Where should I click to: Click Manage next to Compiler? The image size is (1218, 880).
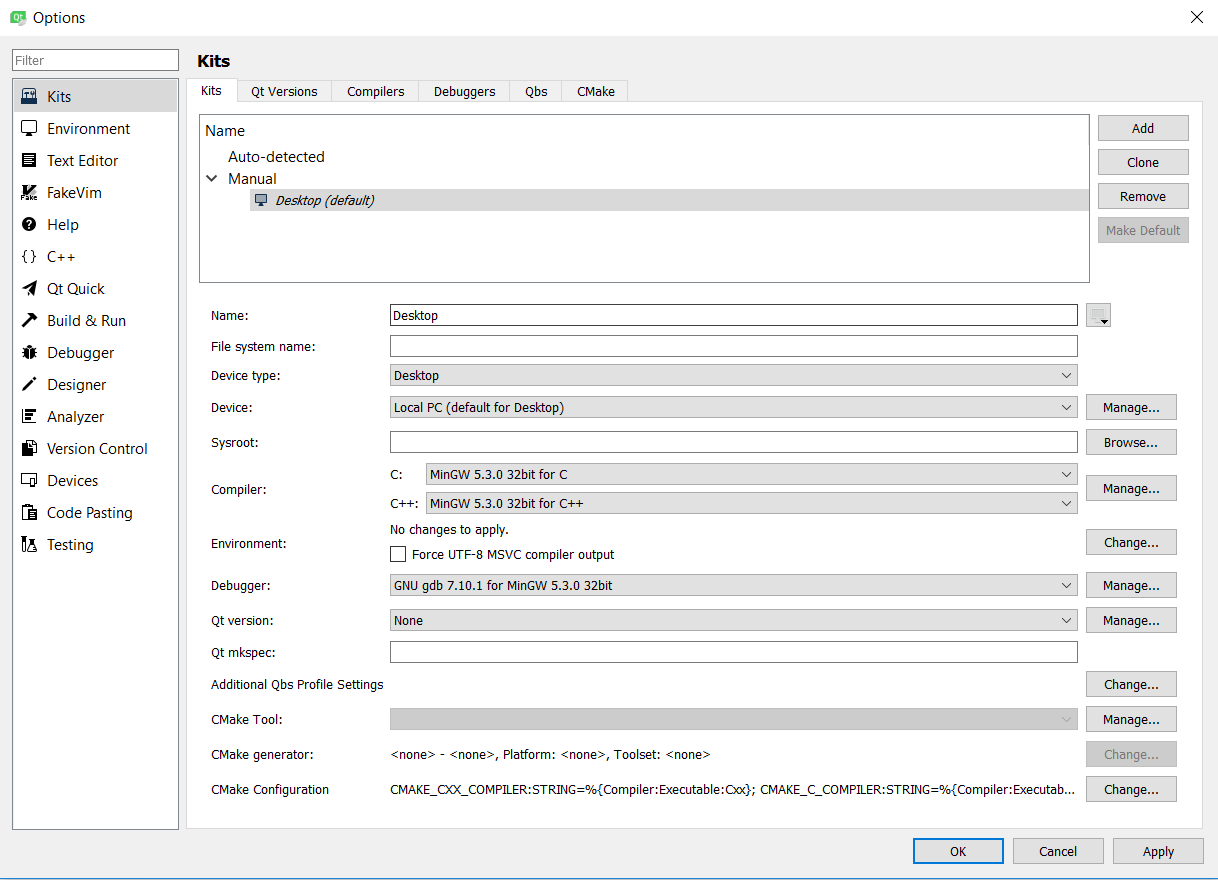pos(1131,488)
